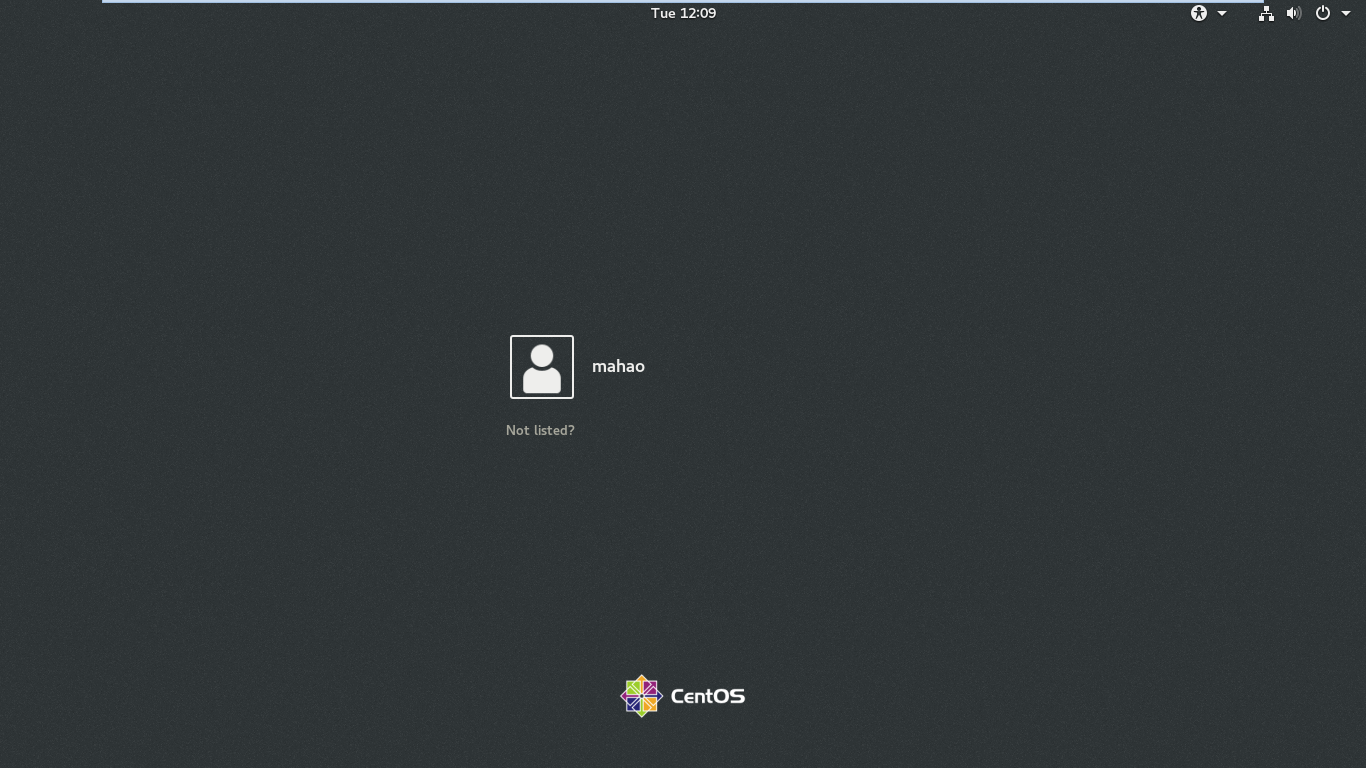Select the mahao user avatar
Image resolution: width=1366 pixels, height=768 pixels.
tap(542, 367)
